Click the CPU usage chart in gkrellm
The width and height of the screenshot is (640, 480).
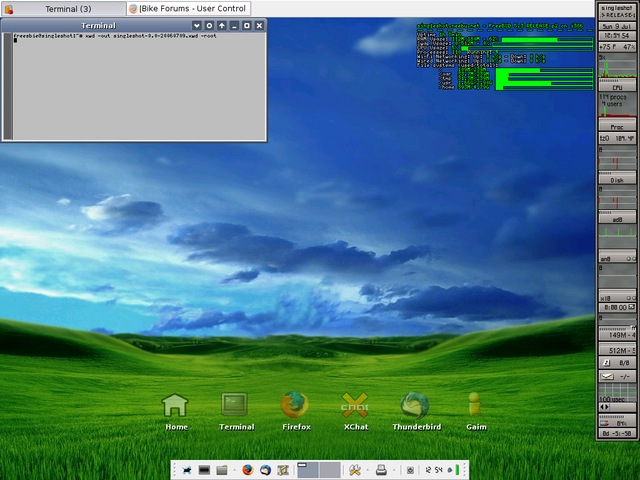(617, 67)
